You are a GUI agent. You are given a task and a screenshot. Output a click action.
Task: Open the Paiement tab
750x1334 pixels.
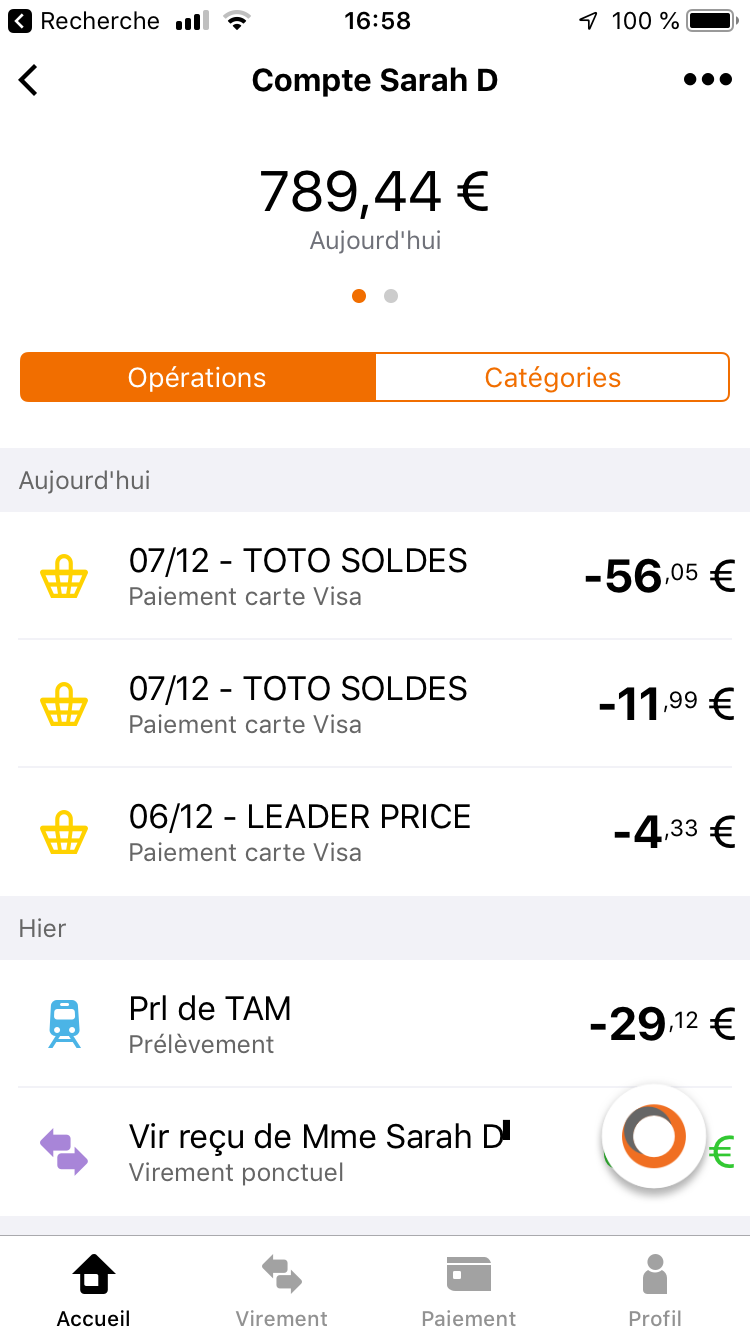coord(469,1290)
